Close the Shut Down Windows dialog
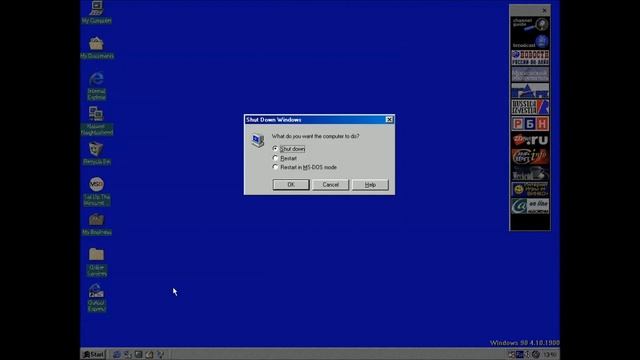Viewport: 640px width, 360px height. pos(389,120)
